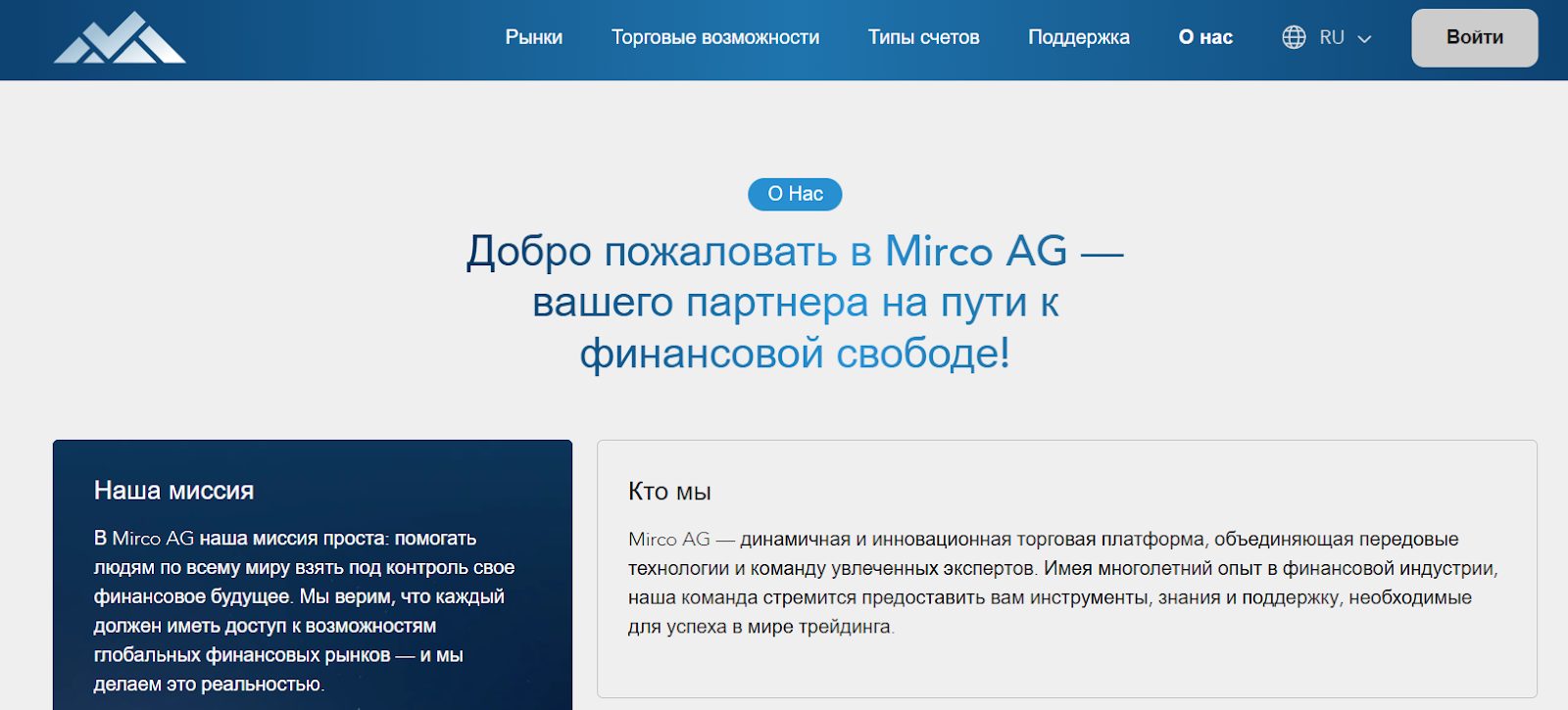1568x710 pixels.
Task: Select the RU language label
Action: (x=1331, y=37)
